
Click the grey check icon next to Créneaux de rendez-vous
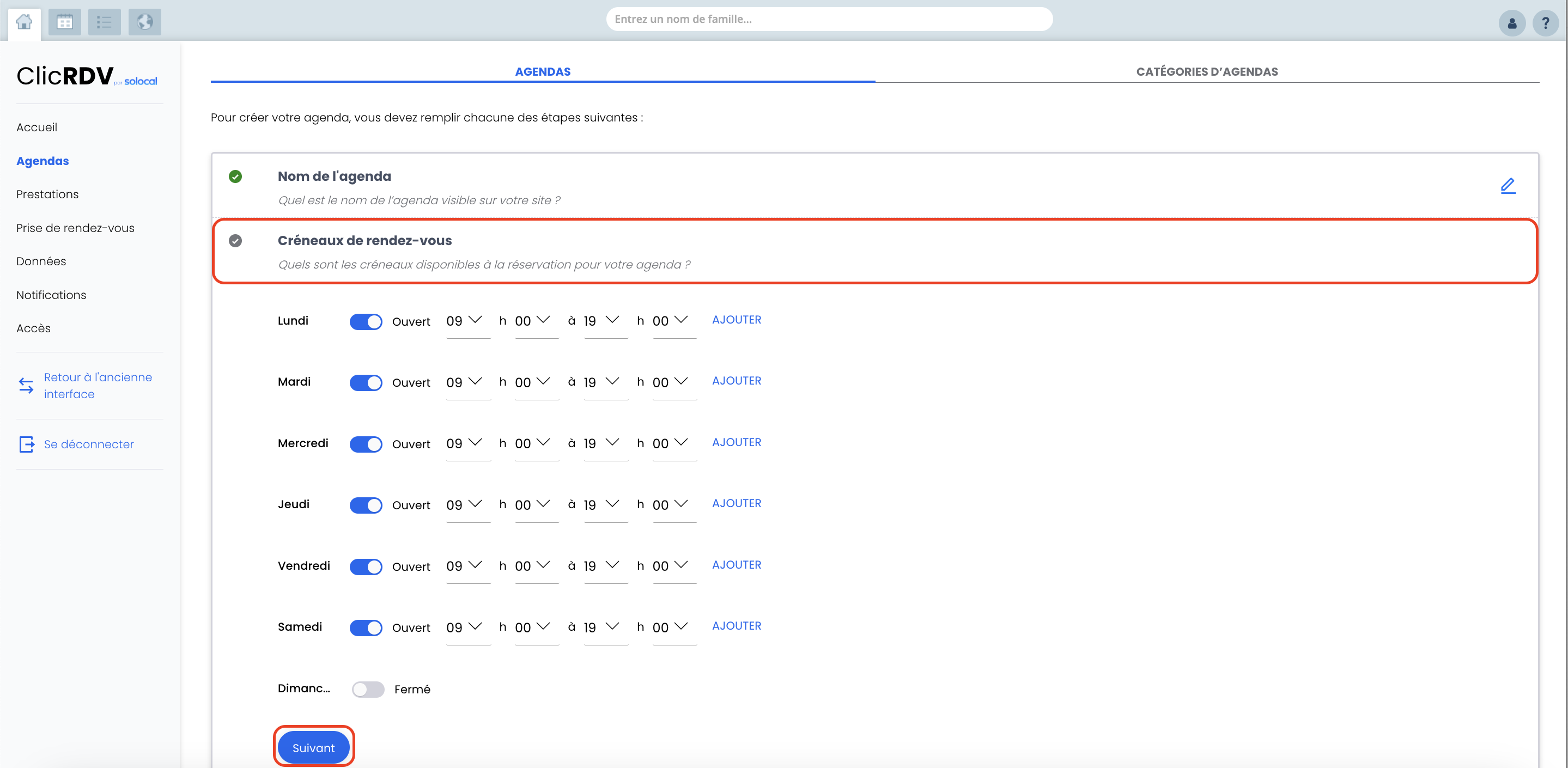pyautogui.click(x=235, y=241)
